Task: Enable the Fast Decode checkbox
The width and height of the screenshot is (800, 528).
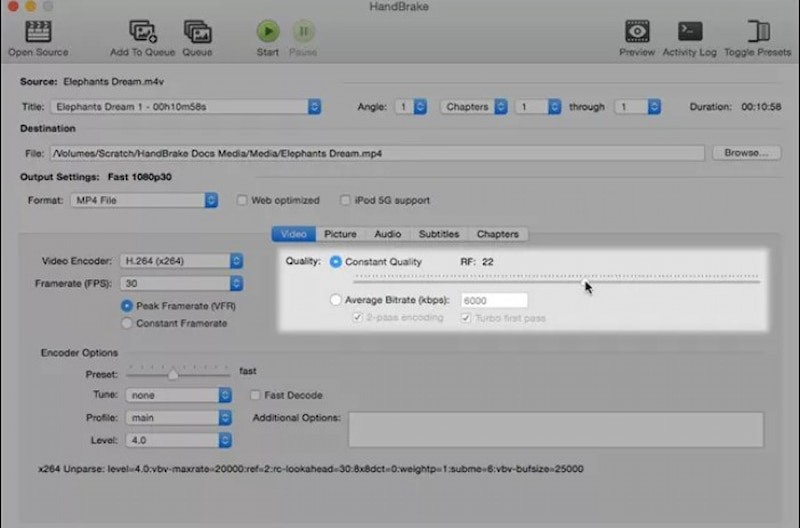Action: pyautogui.click(x=255, y=395)
